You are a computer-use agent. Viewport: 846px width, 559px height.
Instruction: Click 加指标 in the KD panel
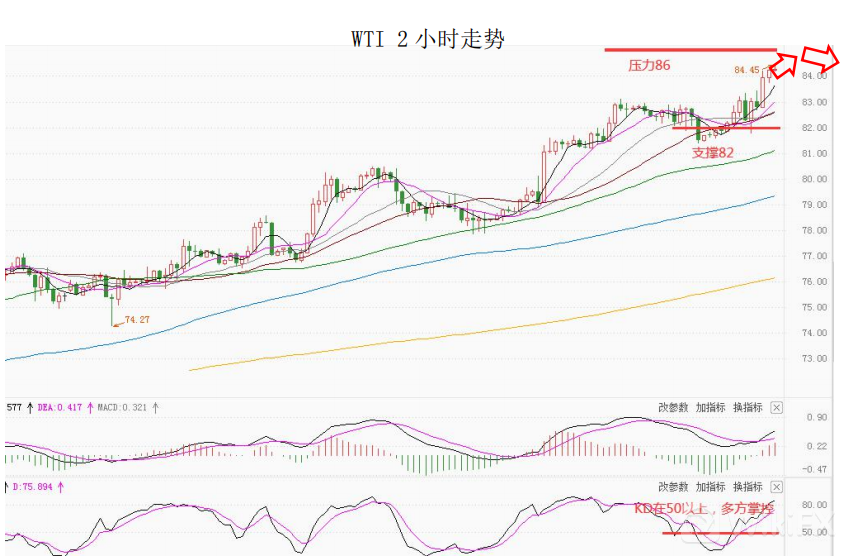pyautogui.click(x=710, y=487)
